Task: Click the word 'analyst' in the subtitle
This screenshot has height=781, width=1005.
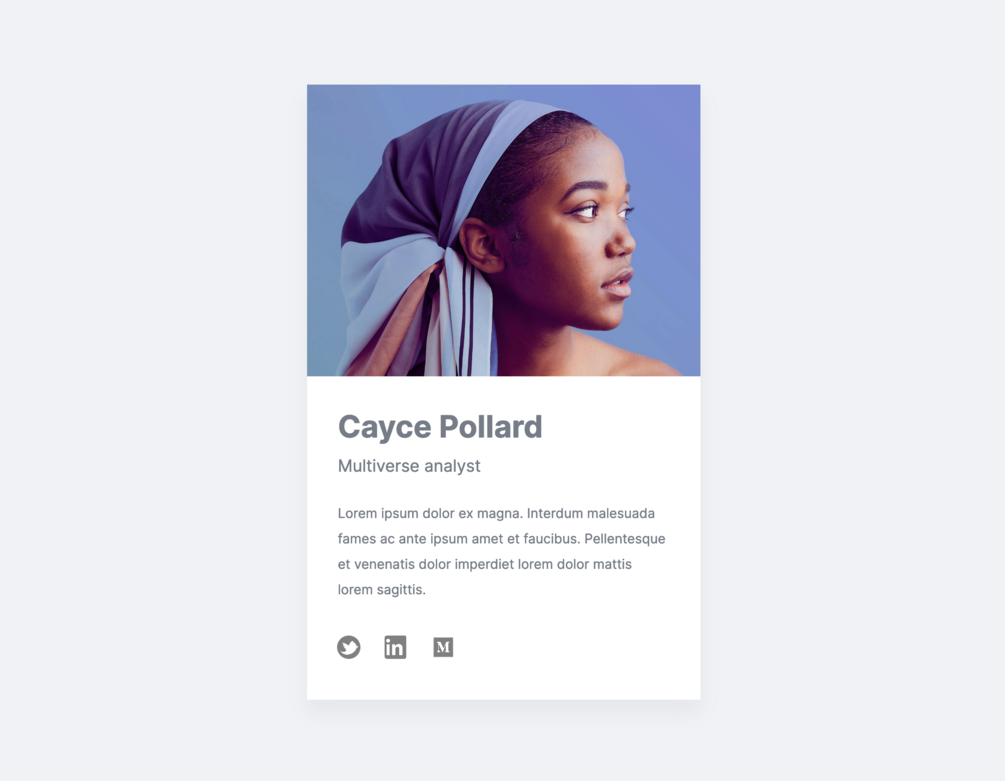Action: coord(447,466)
